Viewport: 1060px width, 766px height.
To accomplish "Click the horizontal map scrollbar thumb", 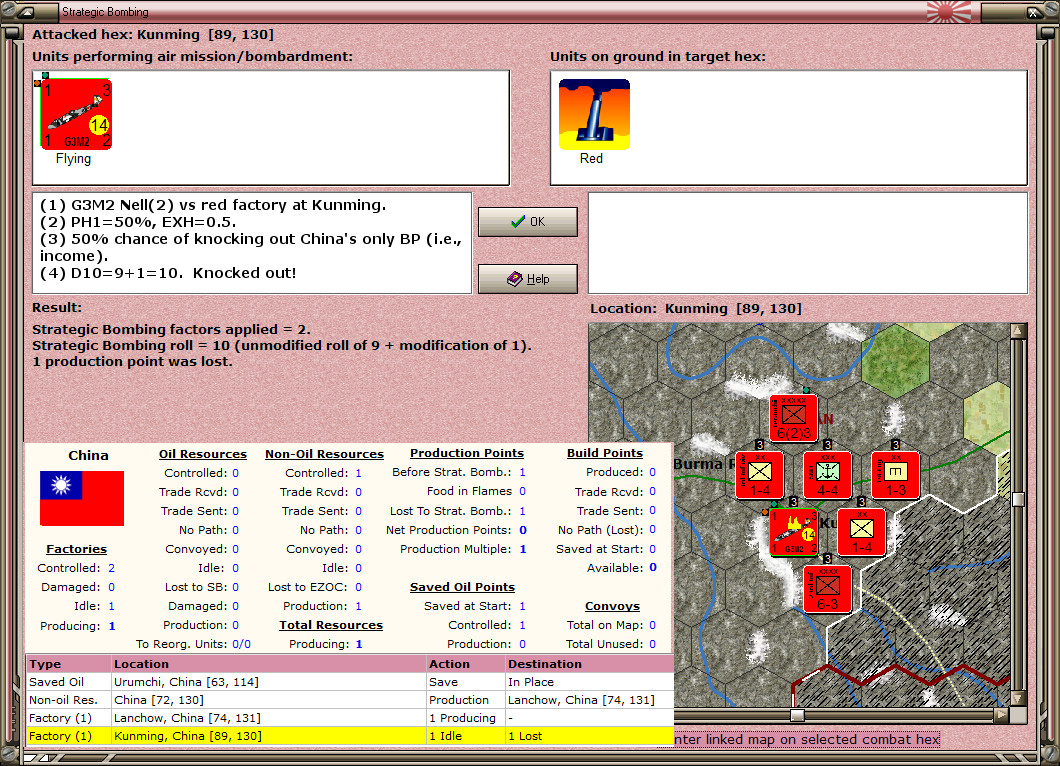I will coord(798,715).
